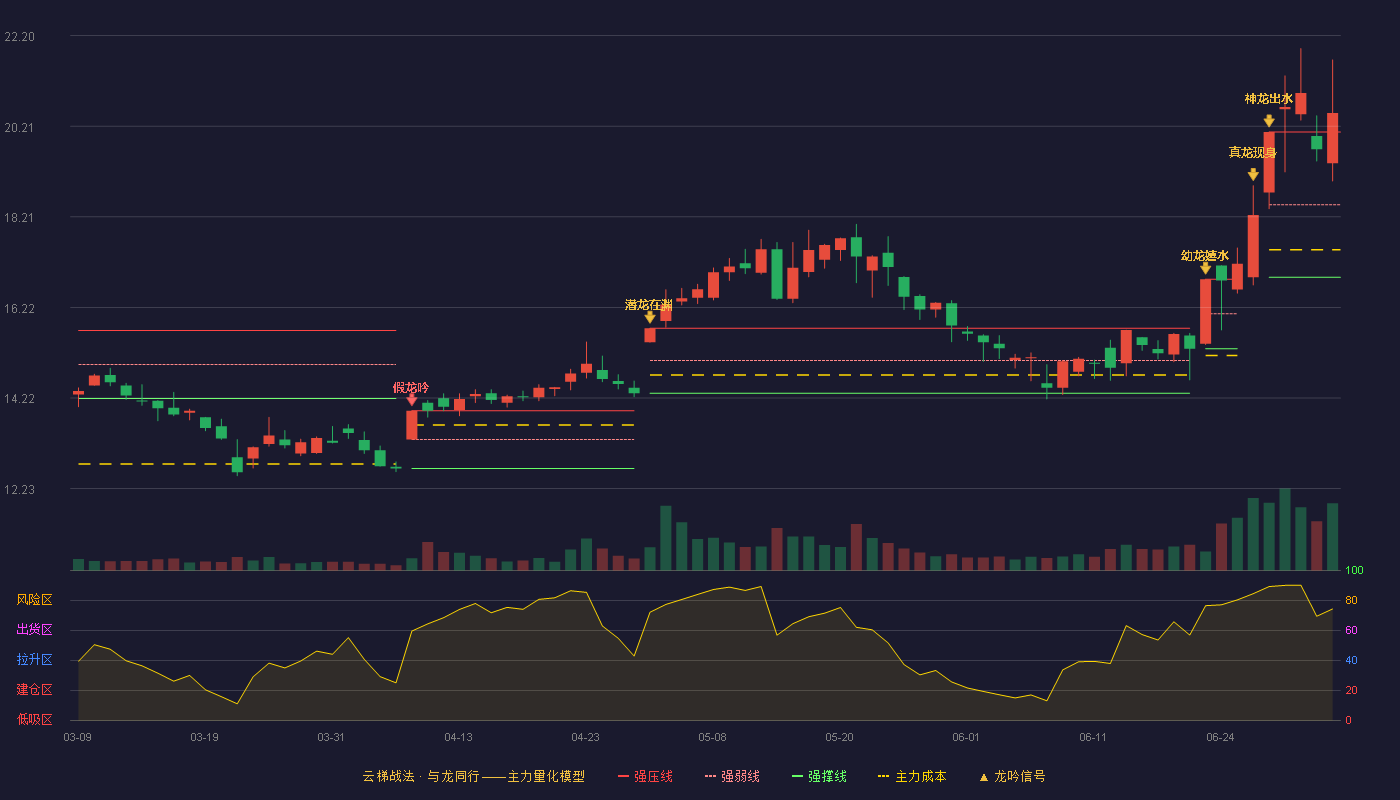Click the 云梯战法 主力量化模型 title text

click(x=473, y=777)
